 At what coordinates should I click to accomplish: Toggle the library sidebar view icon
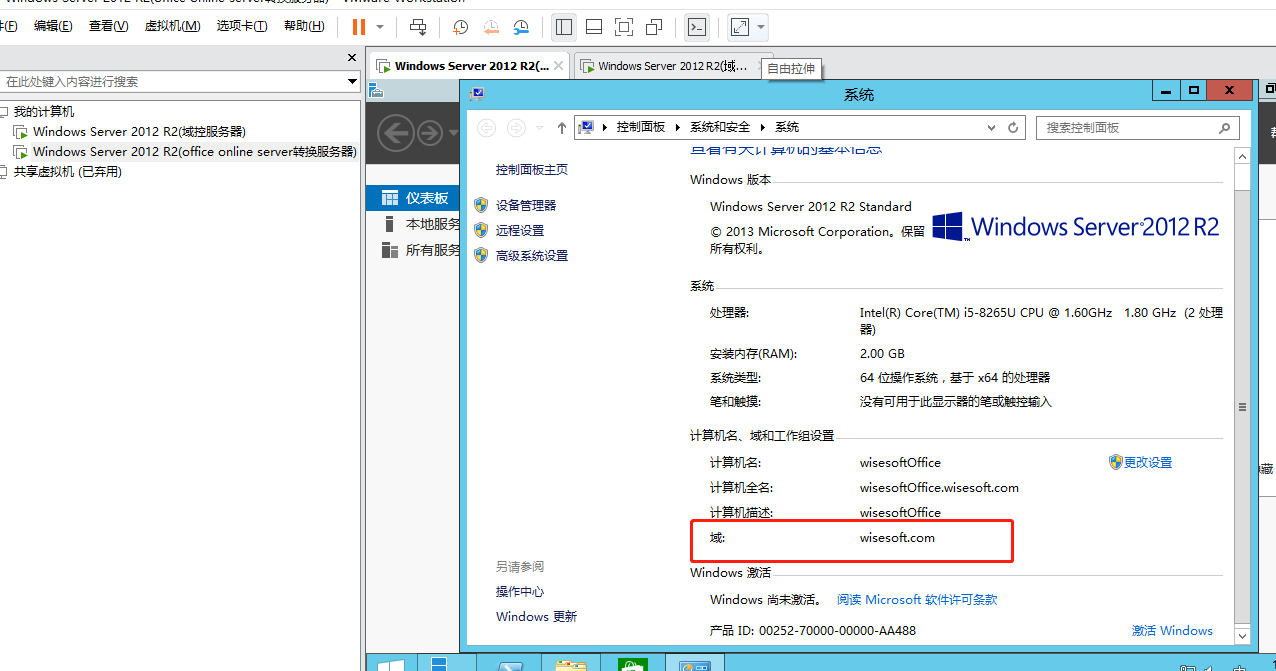(x=564, y=27)
